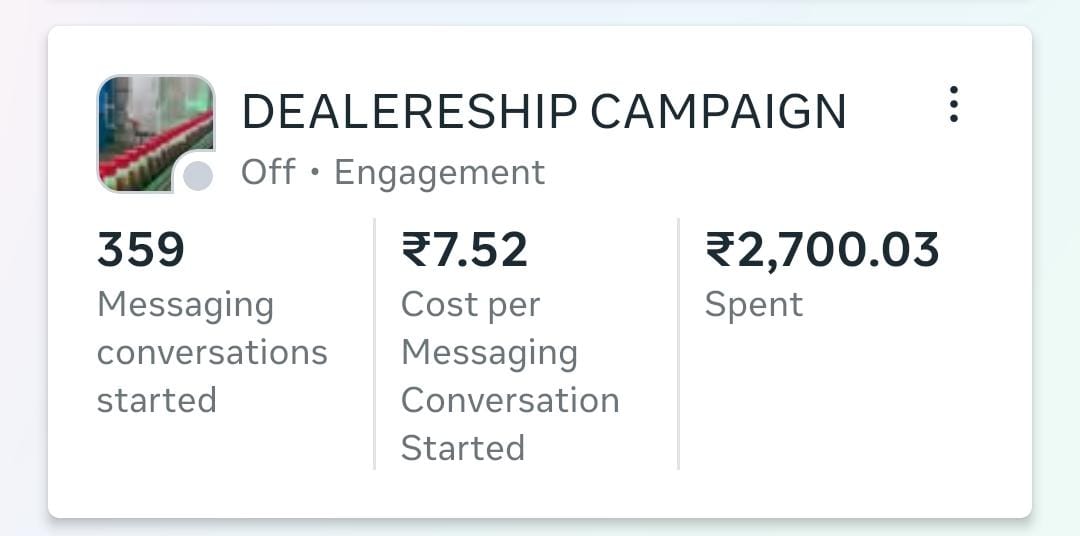Tap the Off status text

(268, 172)
